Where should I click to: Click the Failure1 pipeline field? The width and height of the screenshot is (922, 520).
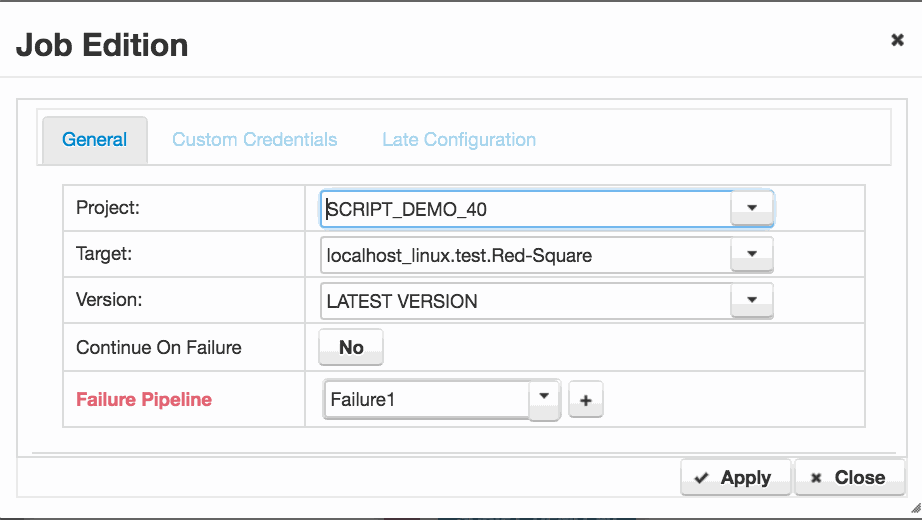point(427,399)
